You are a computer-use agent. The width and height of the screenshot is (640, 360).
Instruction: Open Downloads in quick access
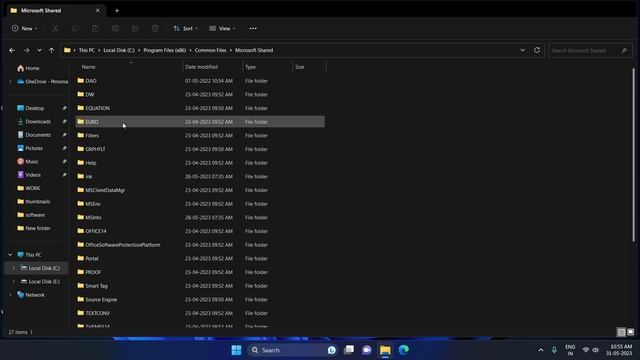click(x=38, y=122)
